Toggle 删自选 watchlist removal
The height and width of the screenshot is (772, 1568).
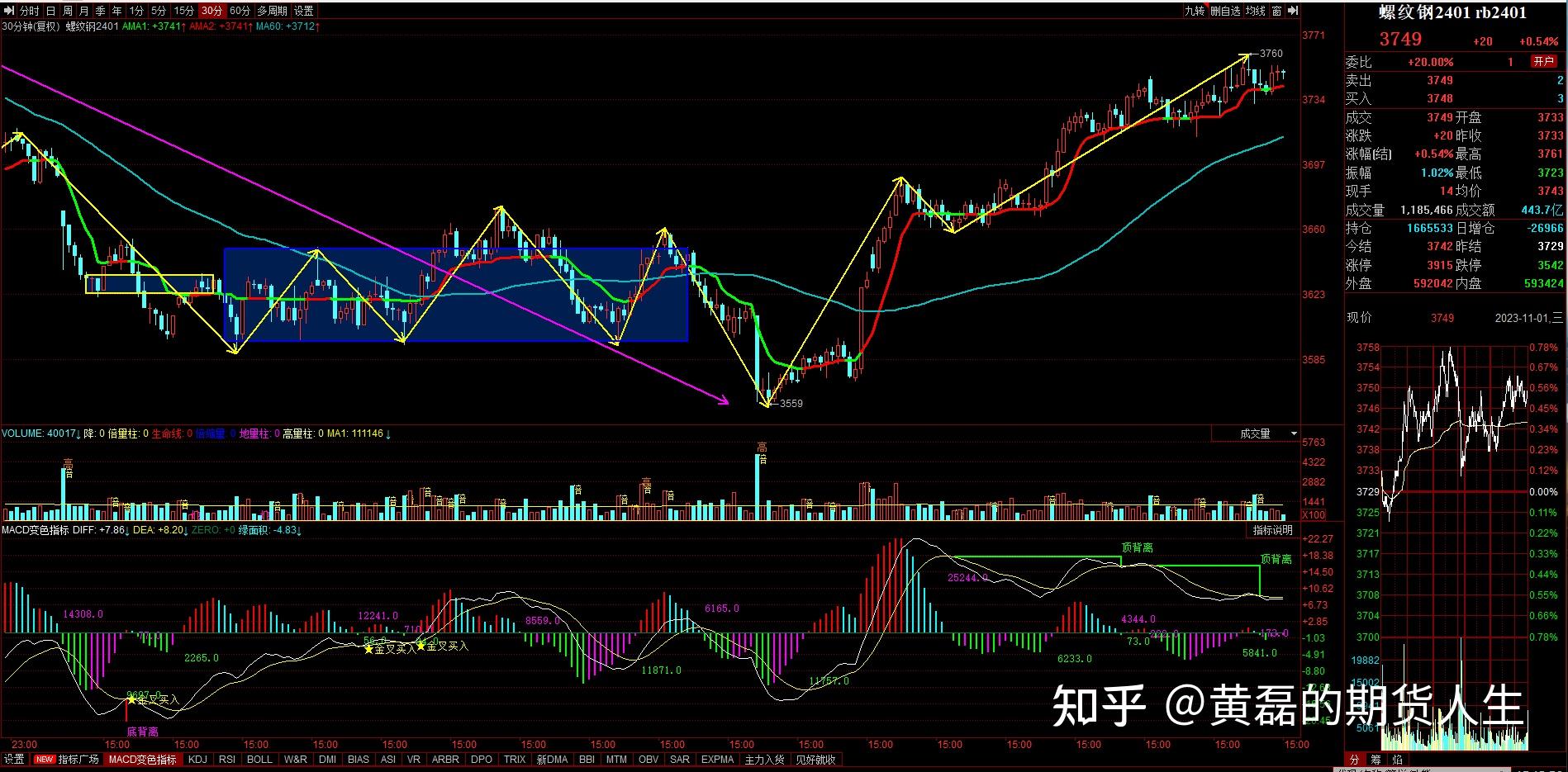(x=1225, y=11)
